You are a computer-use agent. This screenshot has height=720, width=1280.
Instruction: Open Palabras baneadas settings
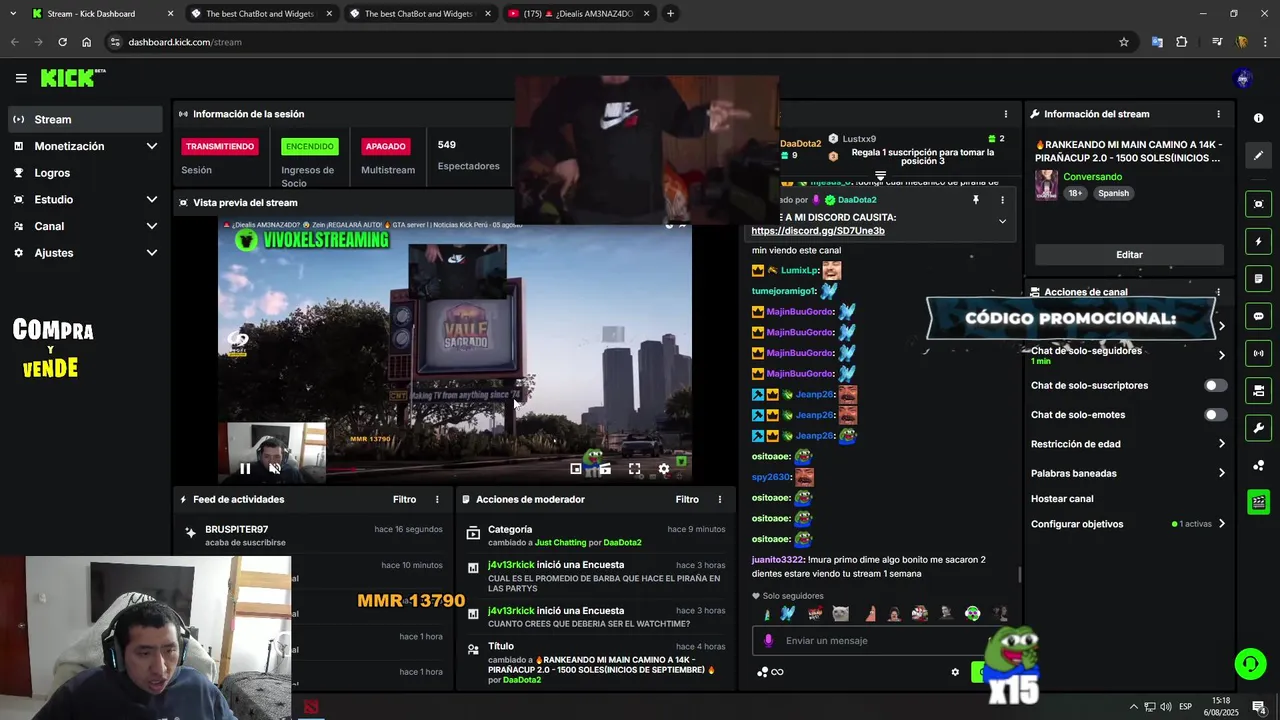click(x=1127, y=473)
